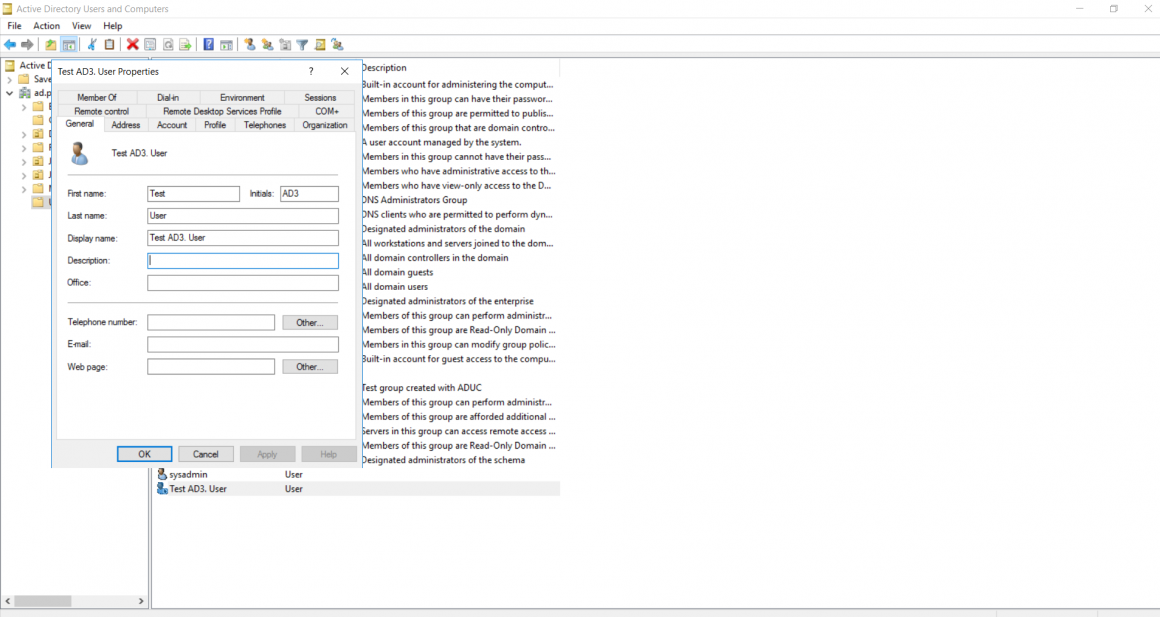Screen dimensions: 1160x617
Task: Click the red Delete icon in toolbar
Action: pos(132,45)
